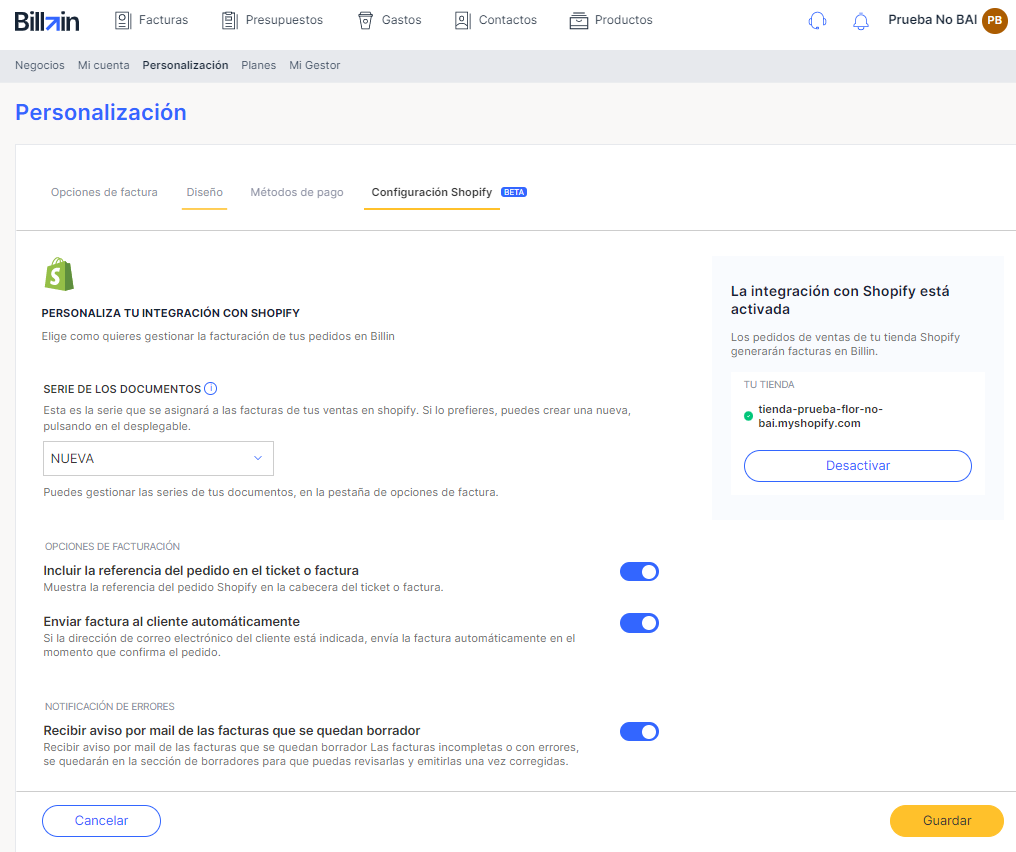Viewport: 1016px width, 852px height.
Task: Click the Personalización page heading
Action: 101,113
